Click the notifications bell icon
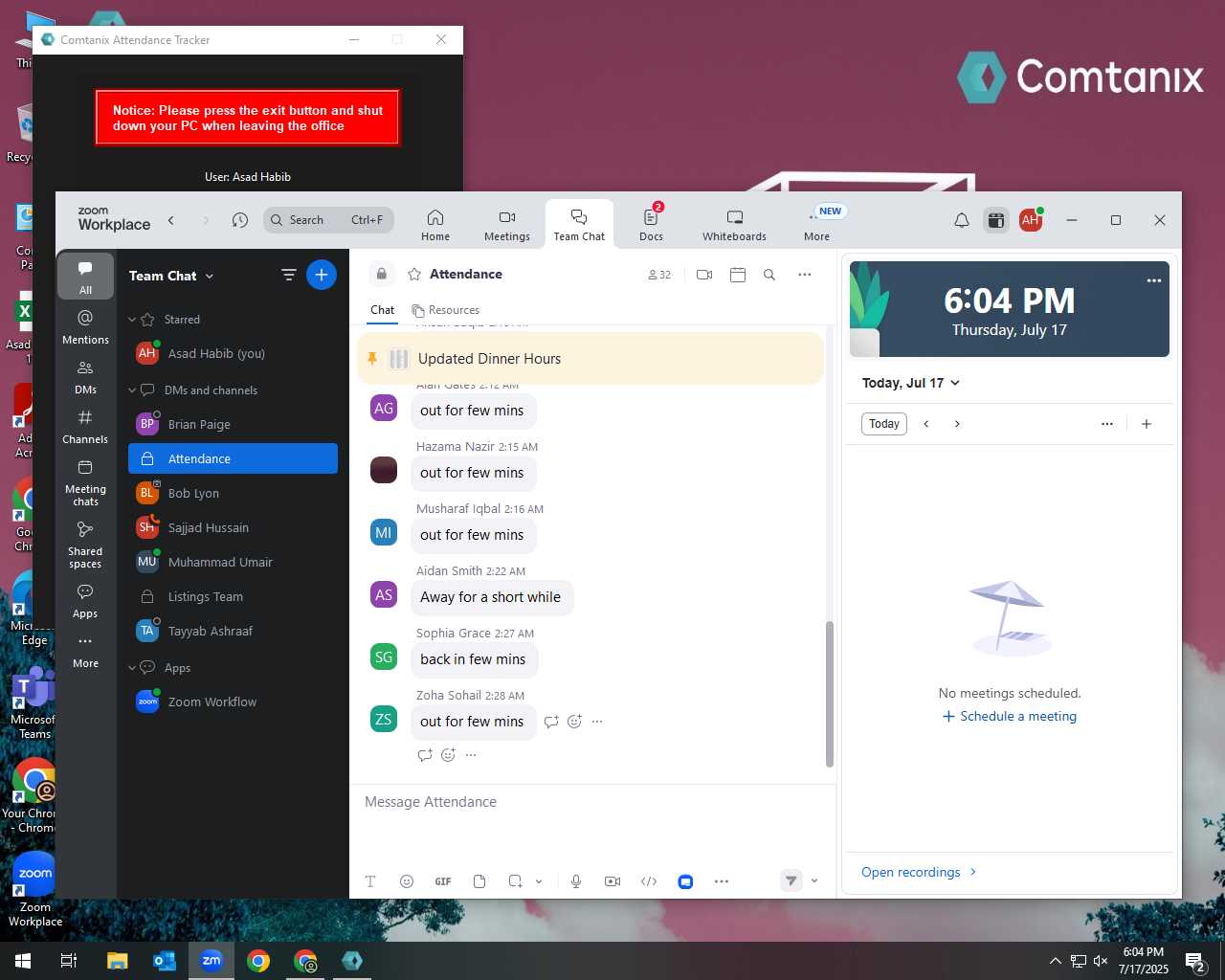Screen dimensions: 1225x980 coord(962,220)
